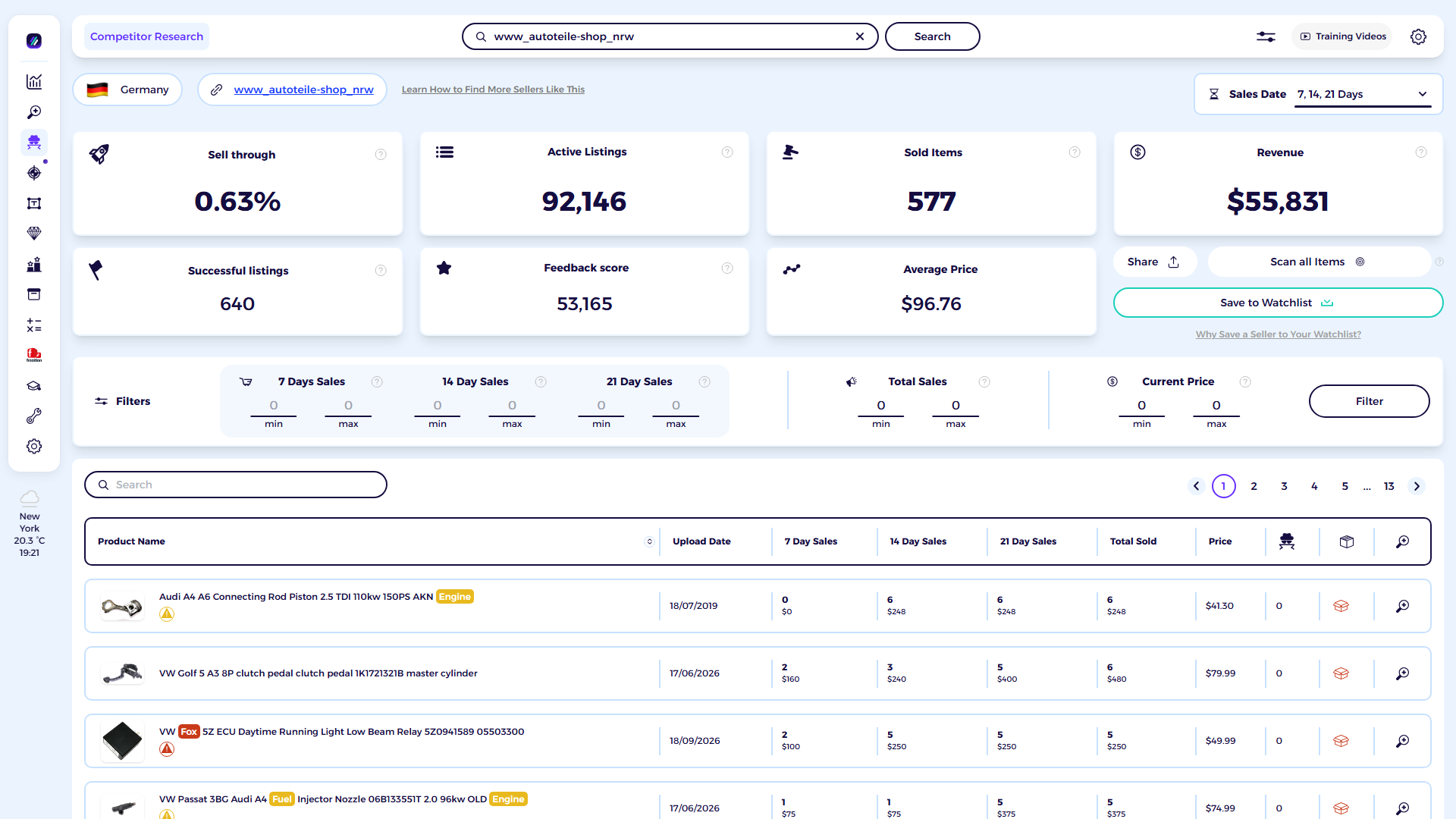Select current page 1
The image size is (1456, 819).
click(x=1224, y=486)
